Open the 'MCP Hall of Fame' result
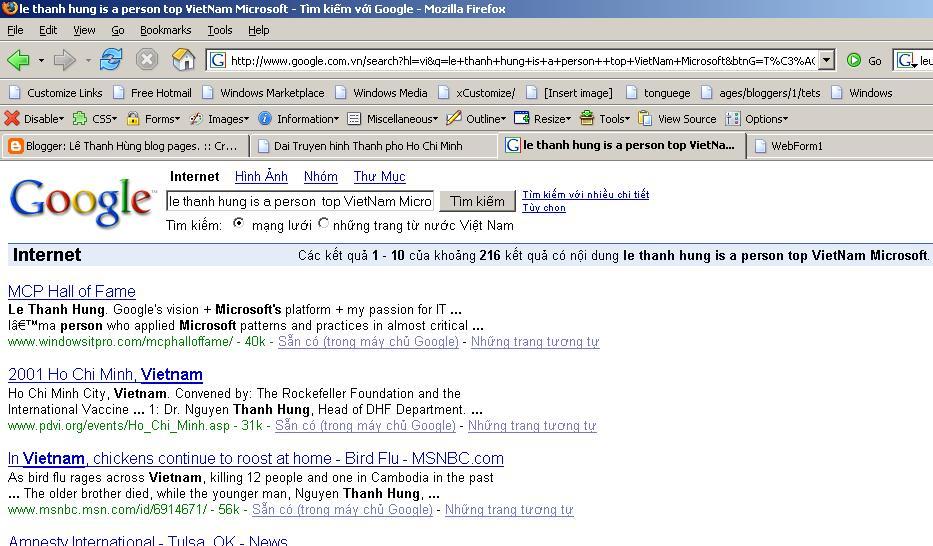This screenshot has height=546, width=933. pyautogui.click(x=71, y=291)
